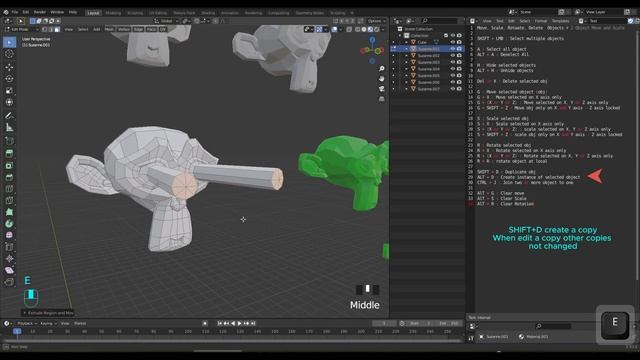Switch to the Shading workspace tab

[x=208, y=13]
